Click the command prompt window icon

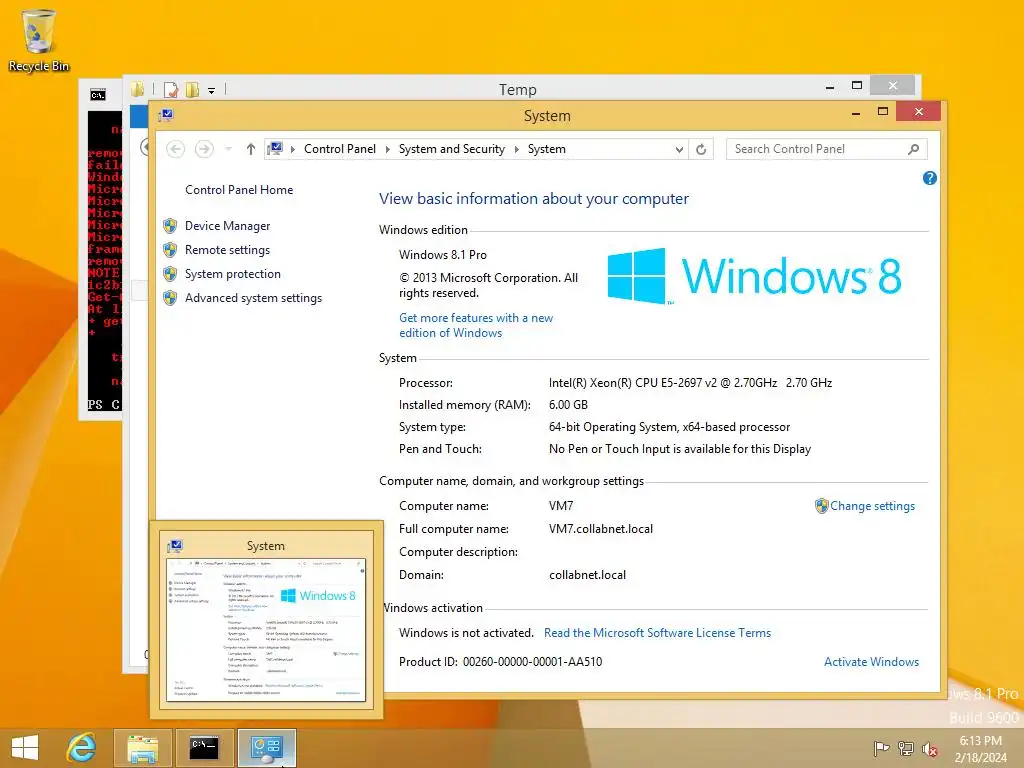tap(98, 95)
